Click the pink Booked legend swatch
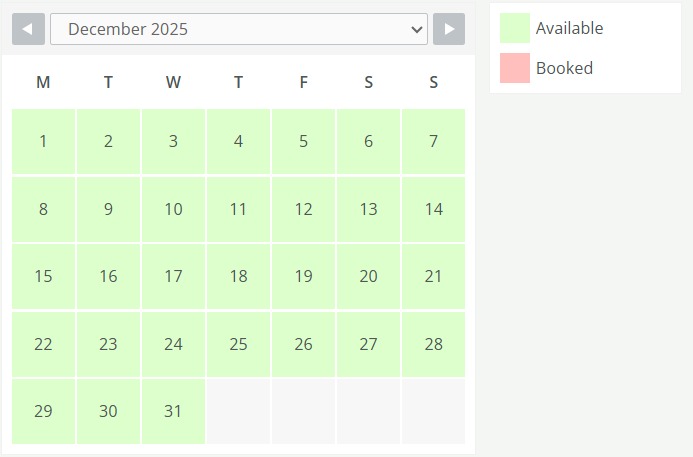The width and height of the screenshot is (693, 457). [515, 68]
